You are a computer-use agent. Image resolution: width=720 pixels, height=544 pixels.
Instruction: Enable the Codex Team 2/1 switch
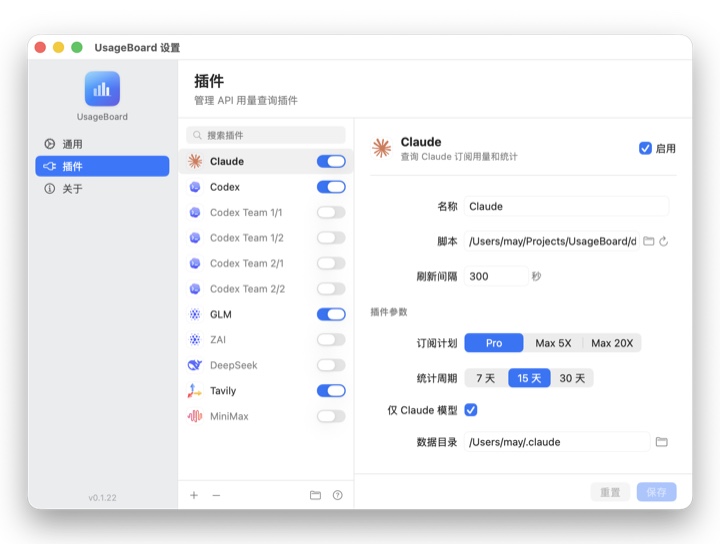331,264
